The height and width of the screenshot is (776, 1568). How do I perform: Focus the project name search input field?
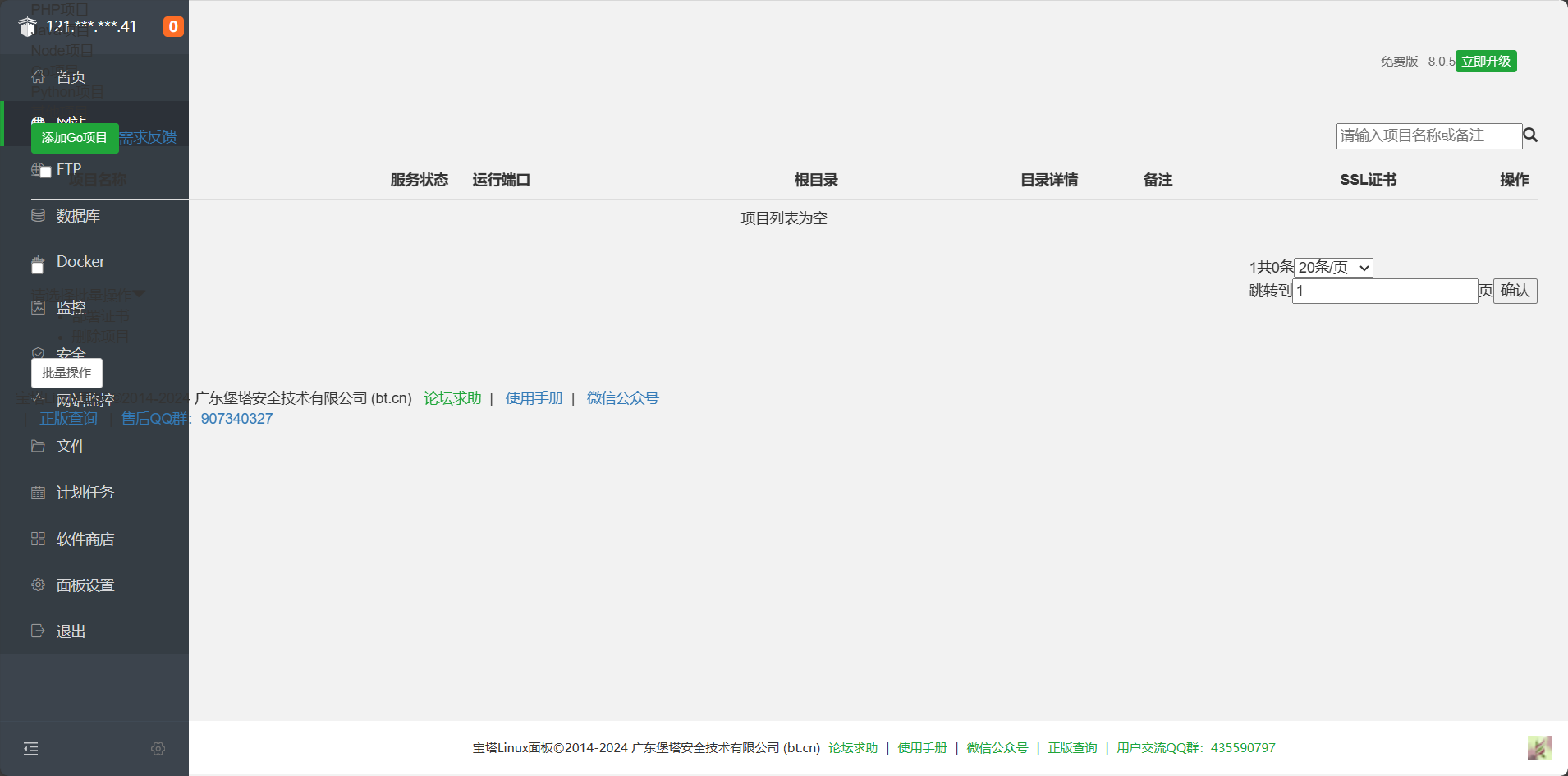click(x=1429, y=135)
